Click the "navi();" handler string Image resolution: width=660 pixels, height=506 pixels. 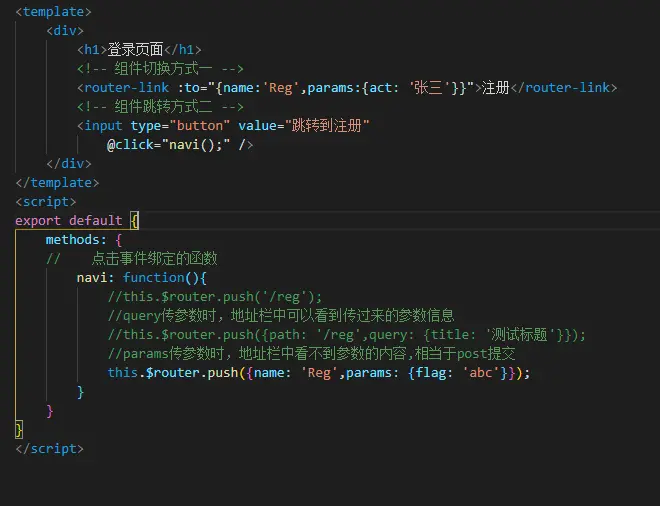[196, 145]
